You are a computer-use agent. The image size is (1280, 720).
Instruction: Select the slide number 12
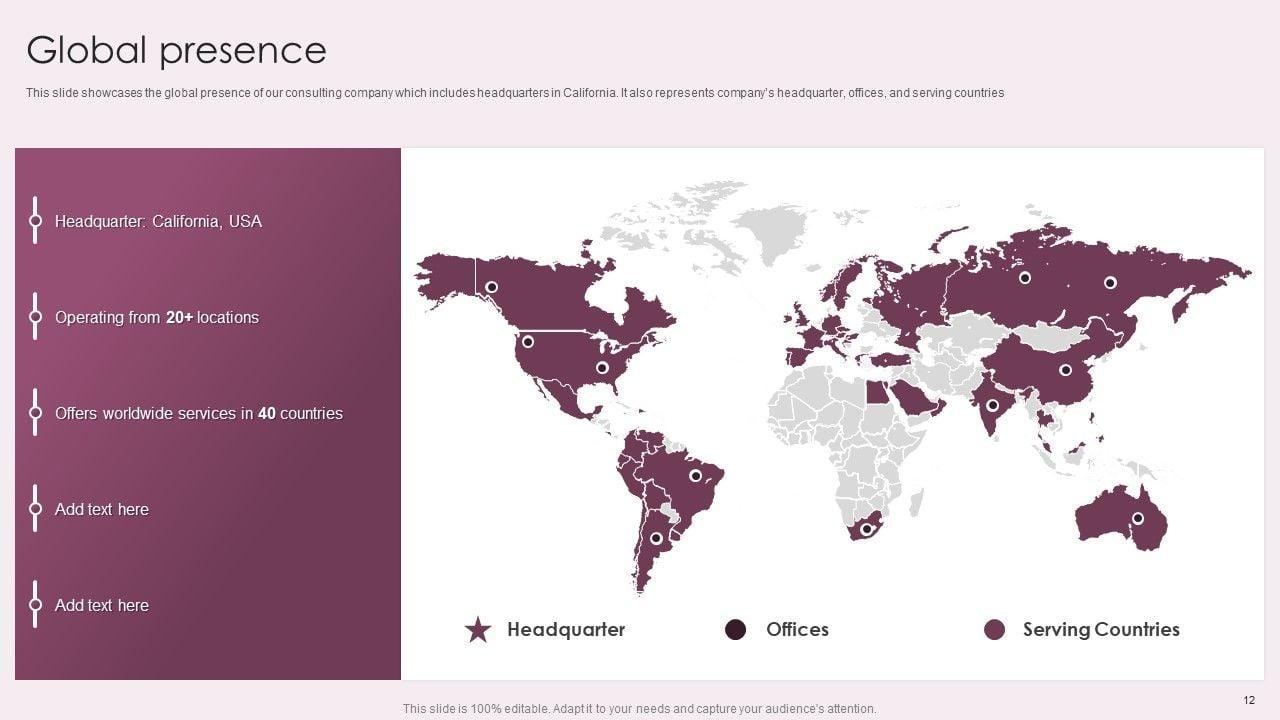click(x=1248, y=699)
